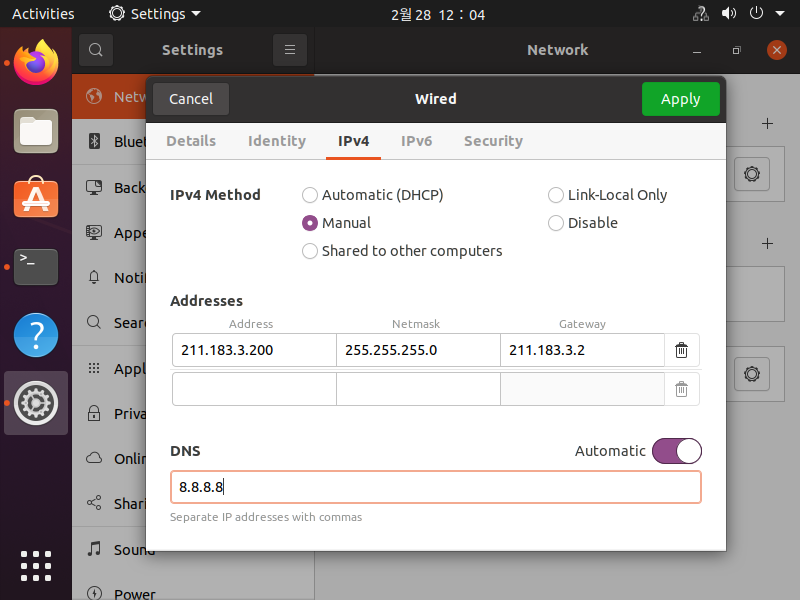Click the volume speaker icon

point(729,14)
